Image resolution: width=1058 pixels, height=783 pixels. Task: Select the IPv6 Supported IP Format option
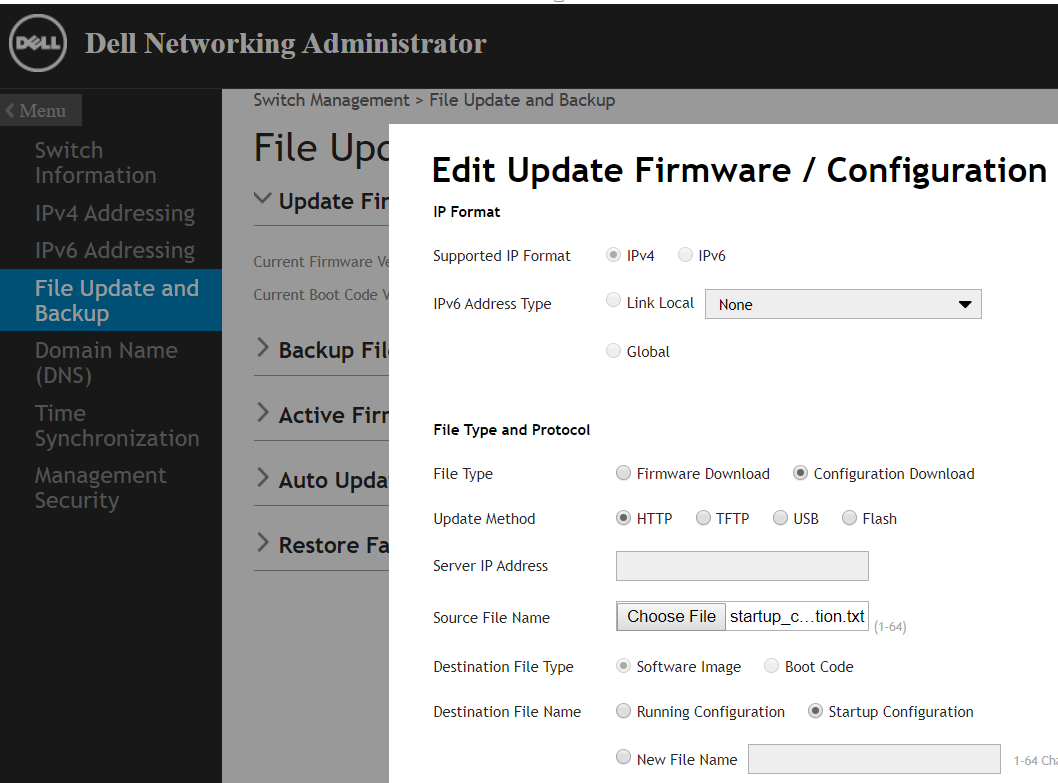pyautogui.click(x=685, y=255)
